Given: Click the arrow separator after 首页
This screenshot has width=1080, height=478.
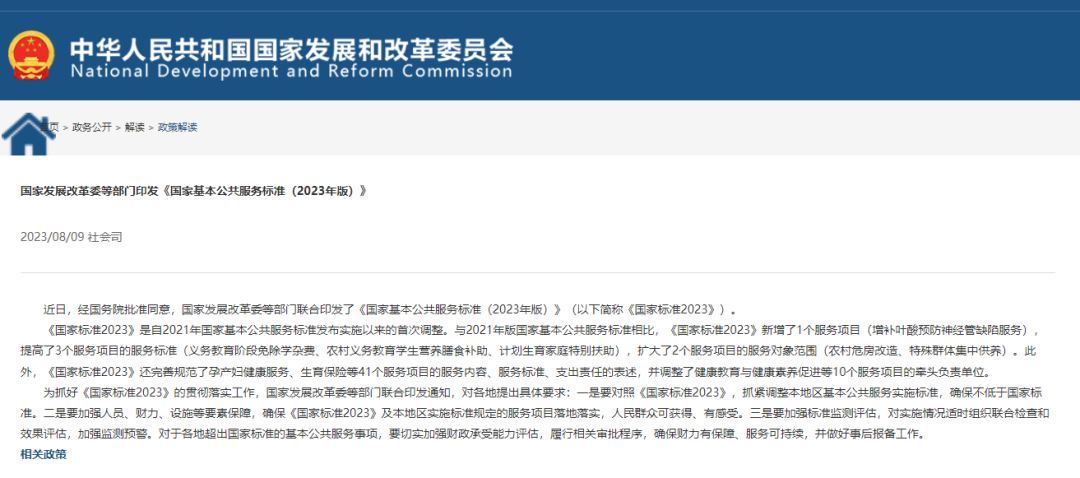Looking at the screenshot, I should (x=66, y=127).
